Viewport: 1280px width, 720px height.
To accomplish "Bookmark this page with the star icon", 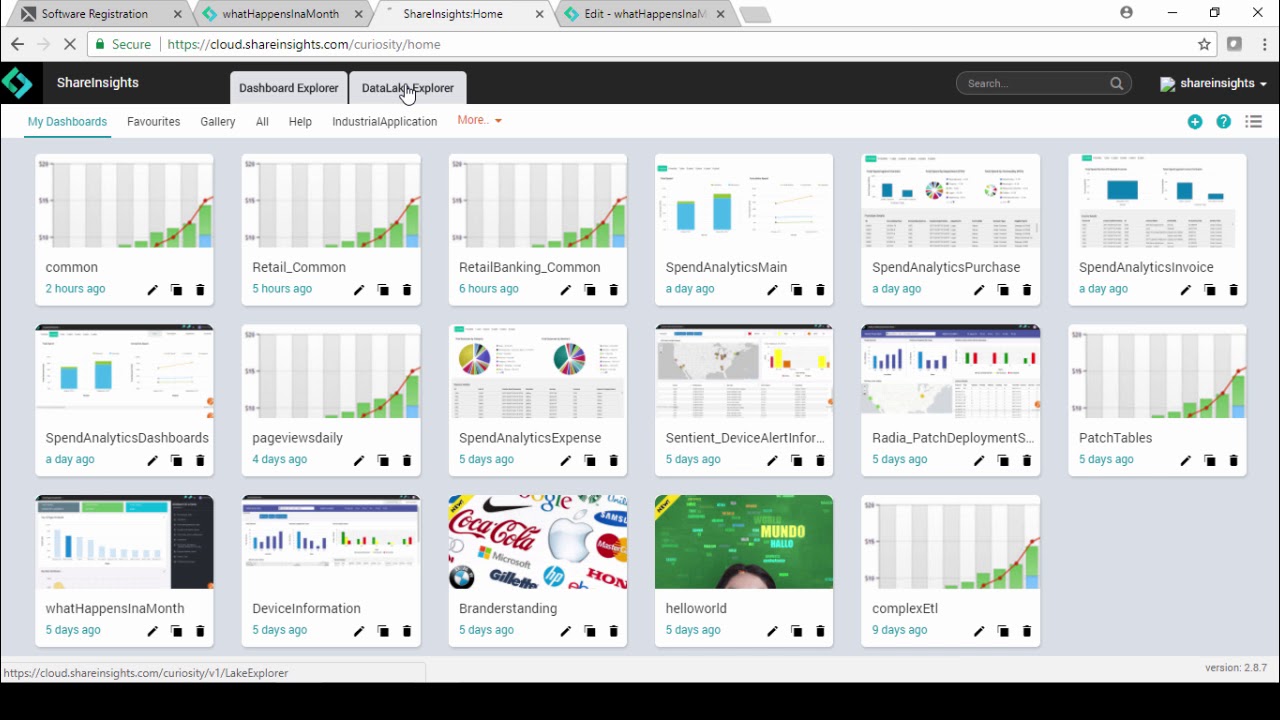I will point(1204,44).
